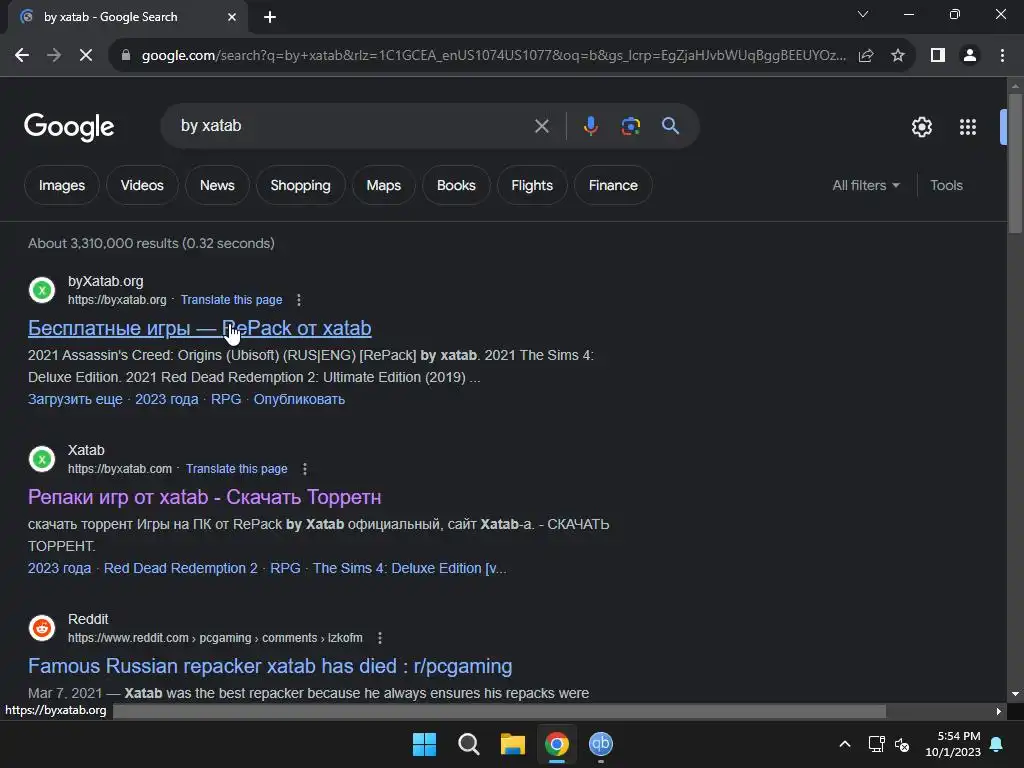Switch to Videos results
This screenshot has height=768, width=1024.
(142, 185)
